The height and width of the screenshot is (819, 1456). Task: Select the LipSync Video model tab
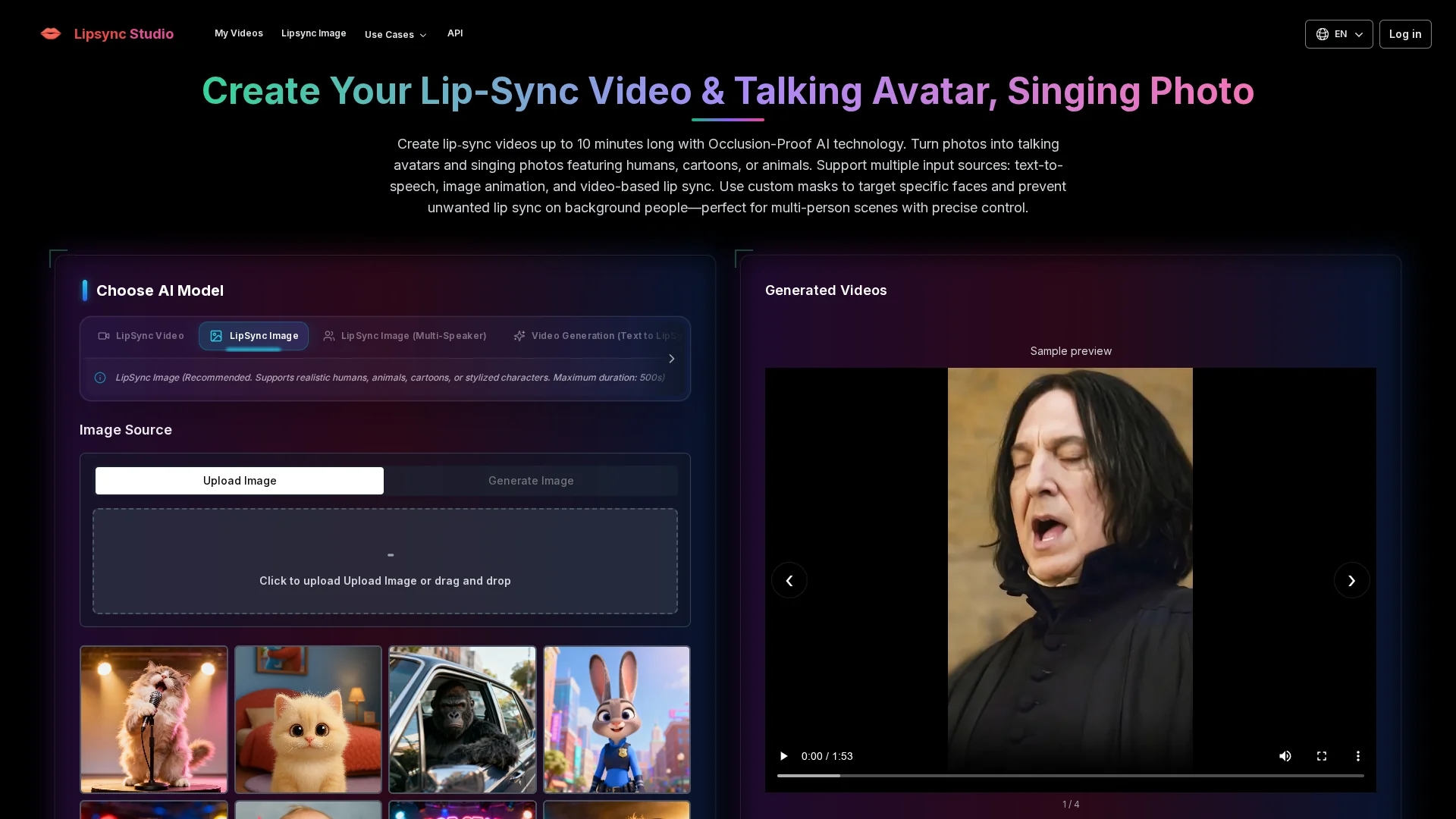(x=141, y=336)
